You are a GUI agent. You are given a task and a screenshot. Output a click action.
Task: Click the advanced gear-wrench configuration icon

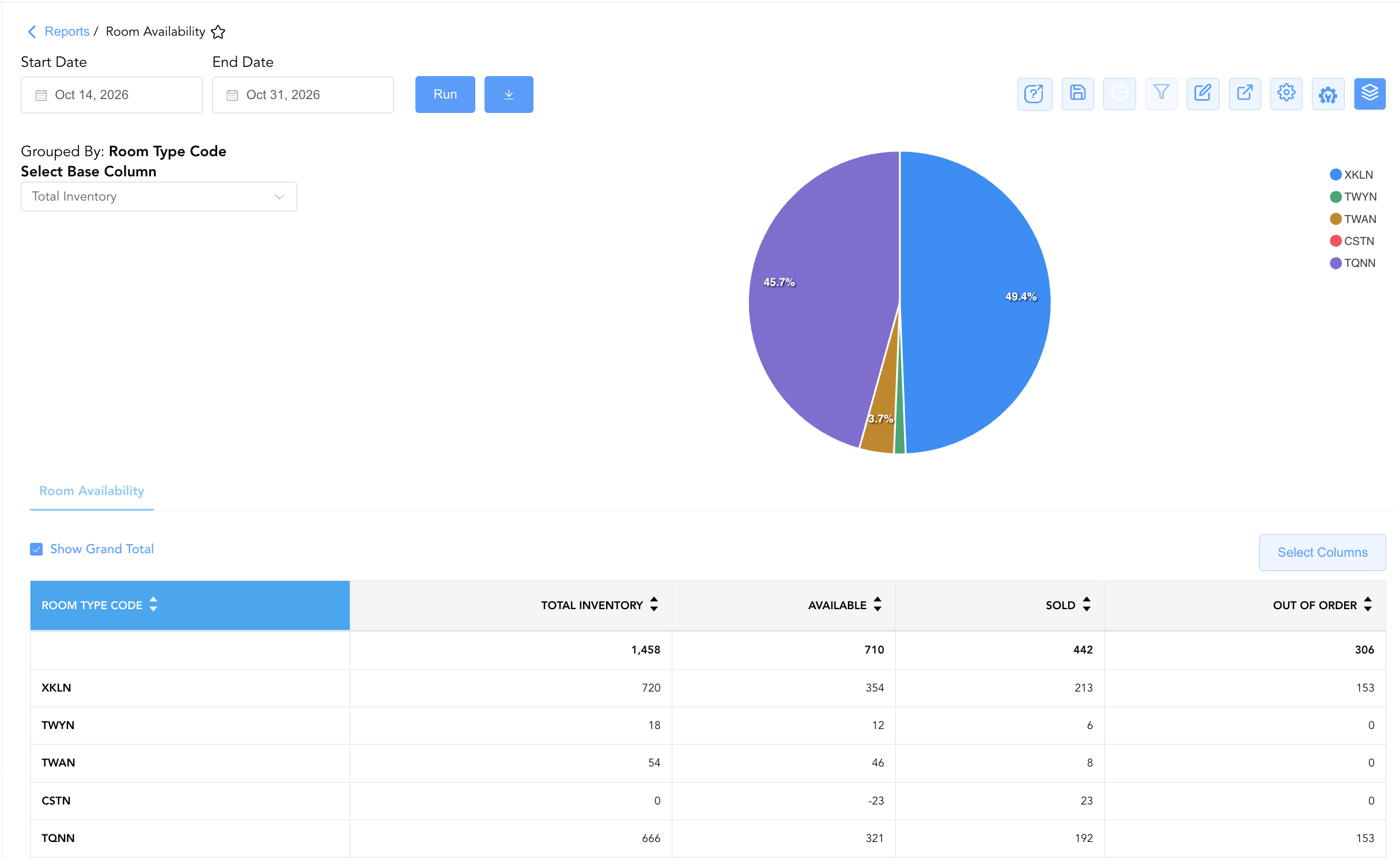[1328, 94]
